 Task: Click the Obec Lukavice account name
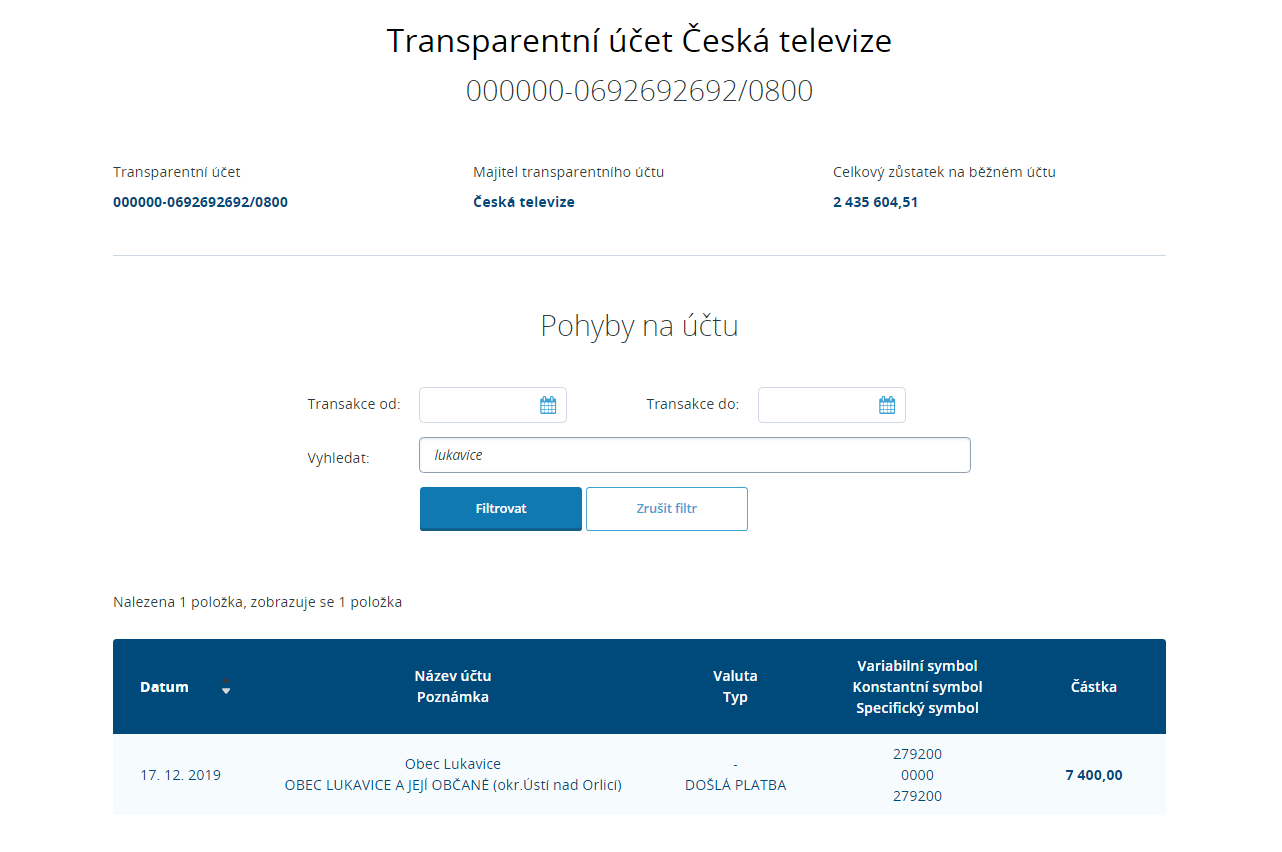(x=453, y=764)
